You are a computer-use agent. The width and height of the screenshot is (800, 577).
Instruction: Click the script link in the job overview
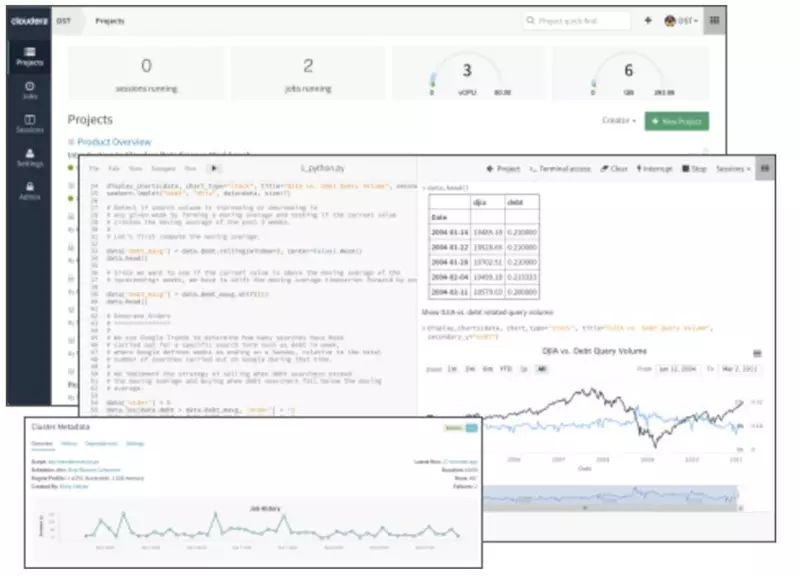tap(74, 462)
